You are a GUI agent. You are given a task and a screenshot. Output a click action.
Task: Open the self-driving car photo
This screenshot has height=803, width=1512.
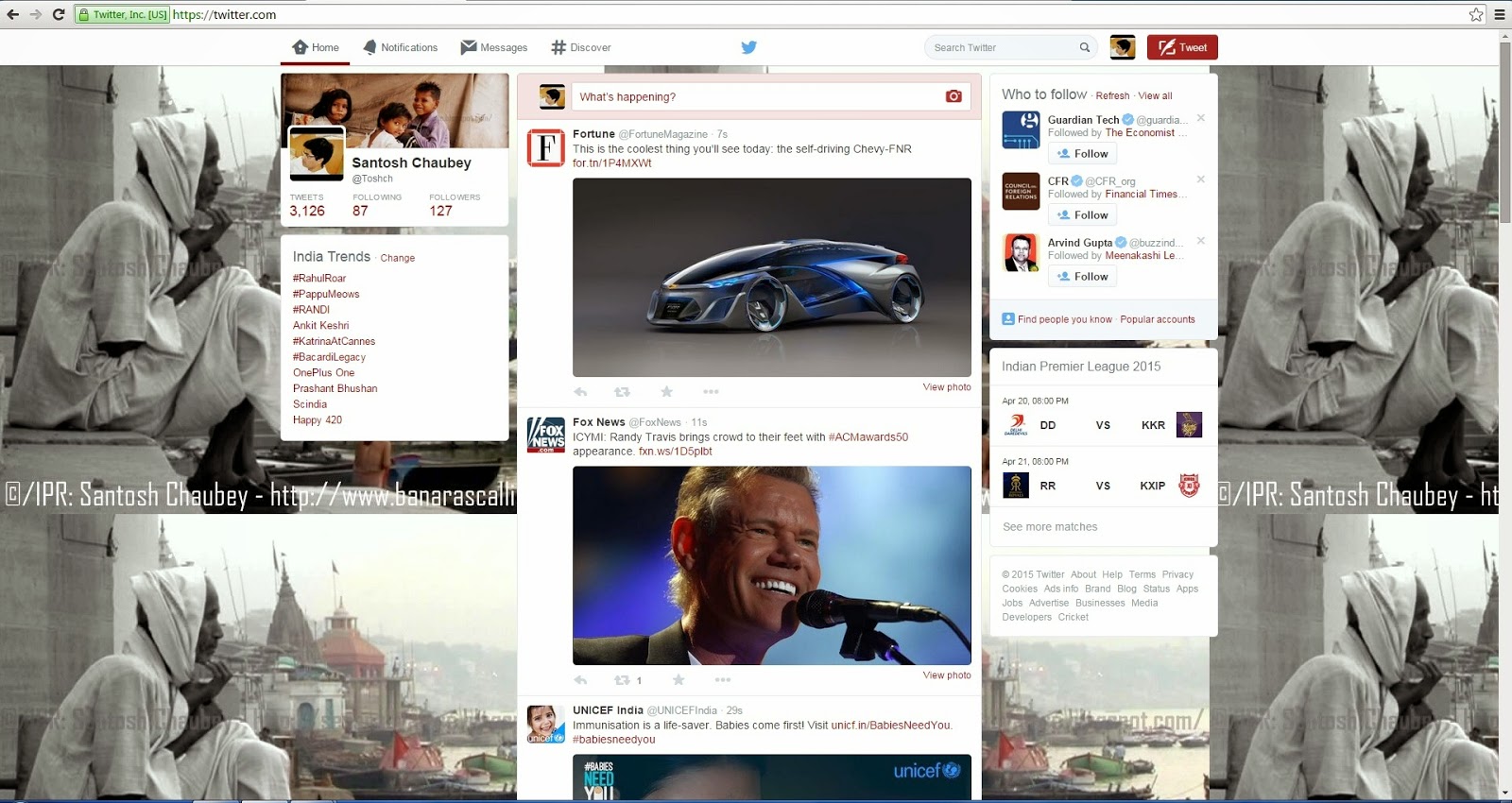pyautogui.click(x=772, y=278)
